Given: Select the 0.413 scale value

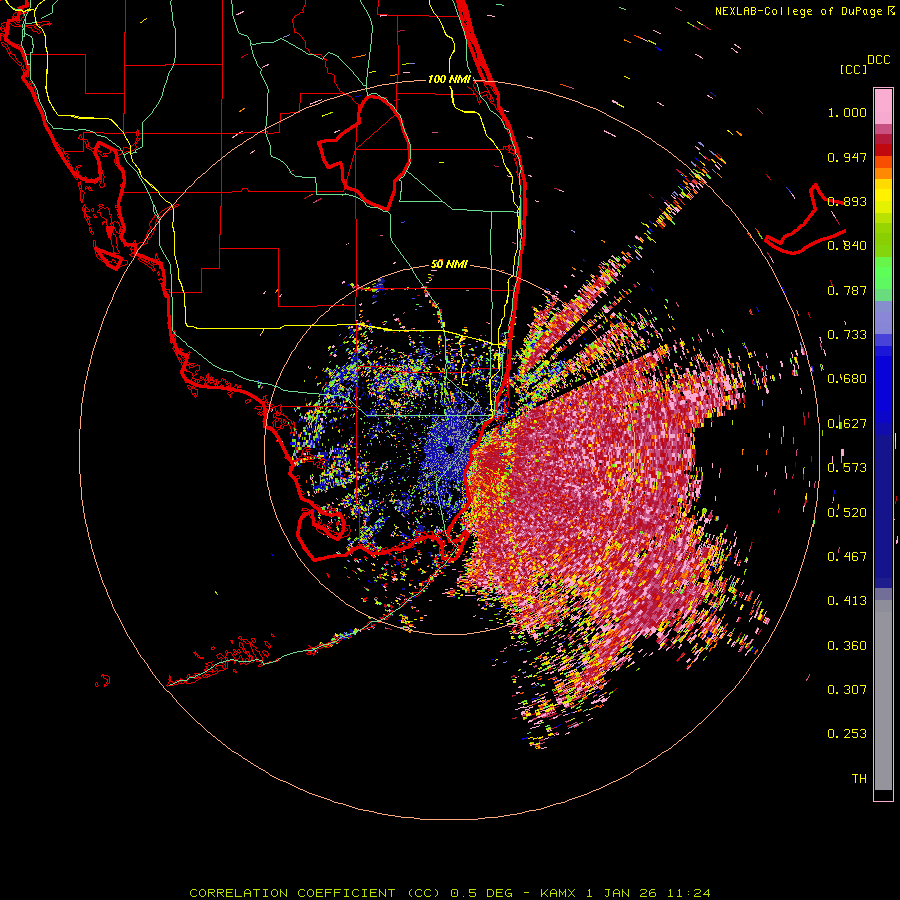Looking at the screenshot, I should pyautogui.click(x=847, y=601).
